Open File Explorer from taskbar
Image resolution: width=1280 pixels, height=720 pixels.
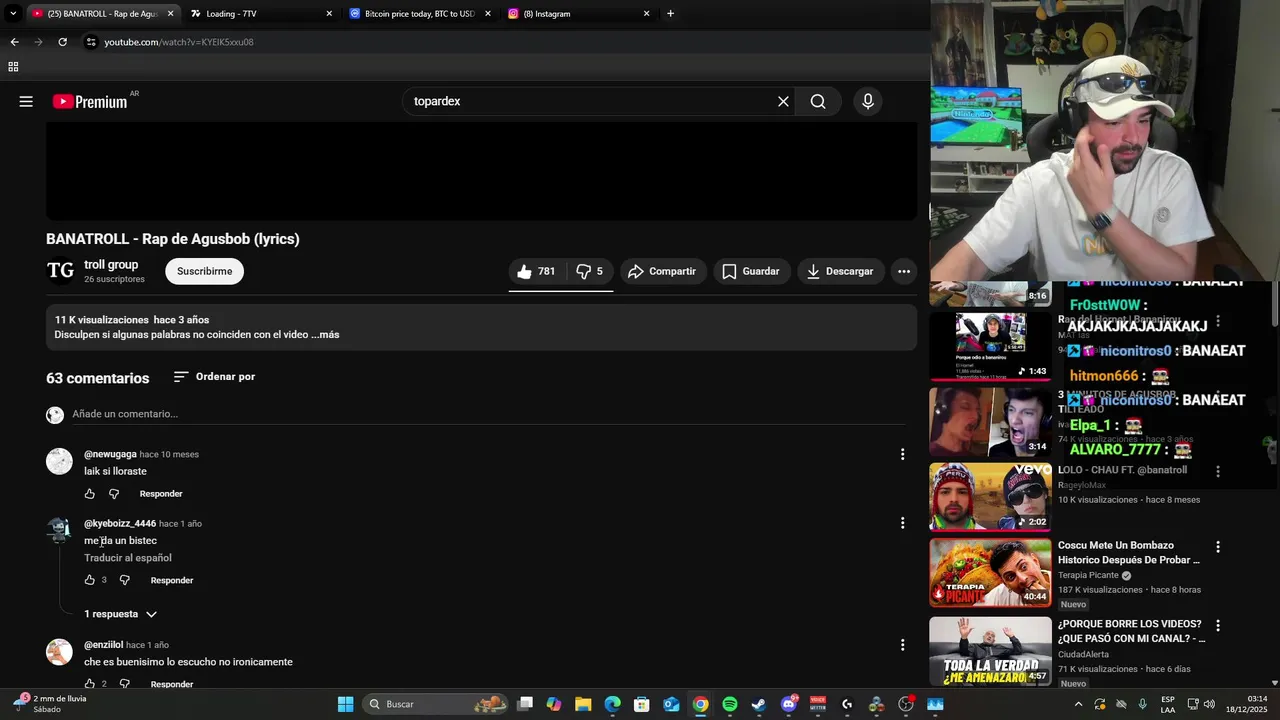coord(583,704)
